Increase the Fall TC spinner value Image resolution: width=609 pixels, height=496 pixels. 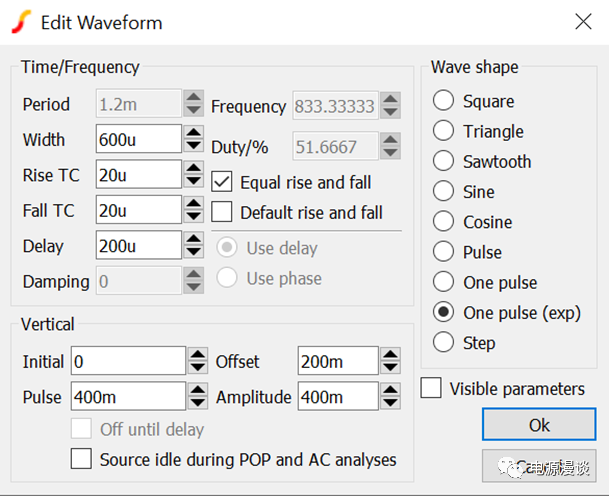click(x=195, y=204)
